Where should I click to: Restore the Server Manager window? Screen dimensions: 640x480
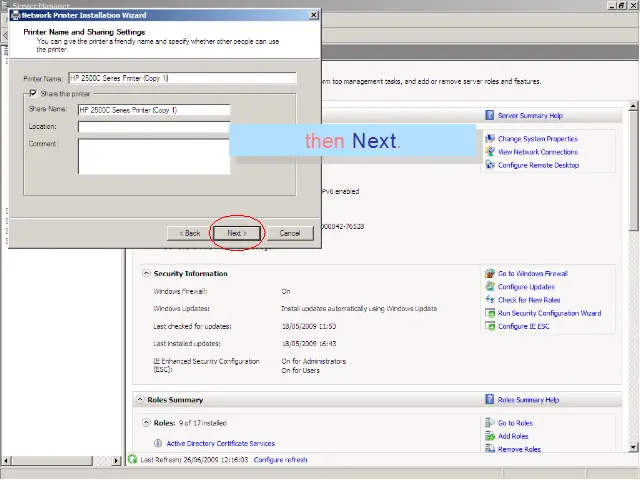[x=622, y=5]
